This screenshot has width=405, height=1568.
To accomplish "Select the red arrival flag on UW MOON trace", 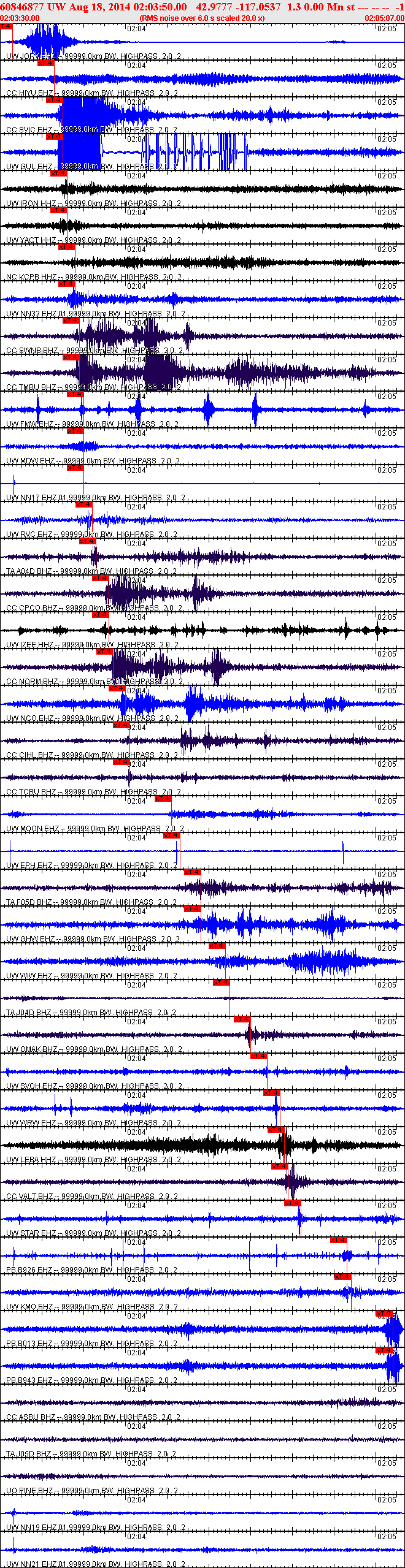I will (x=163, y=799).
